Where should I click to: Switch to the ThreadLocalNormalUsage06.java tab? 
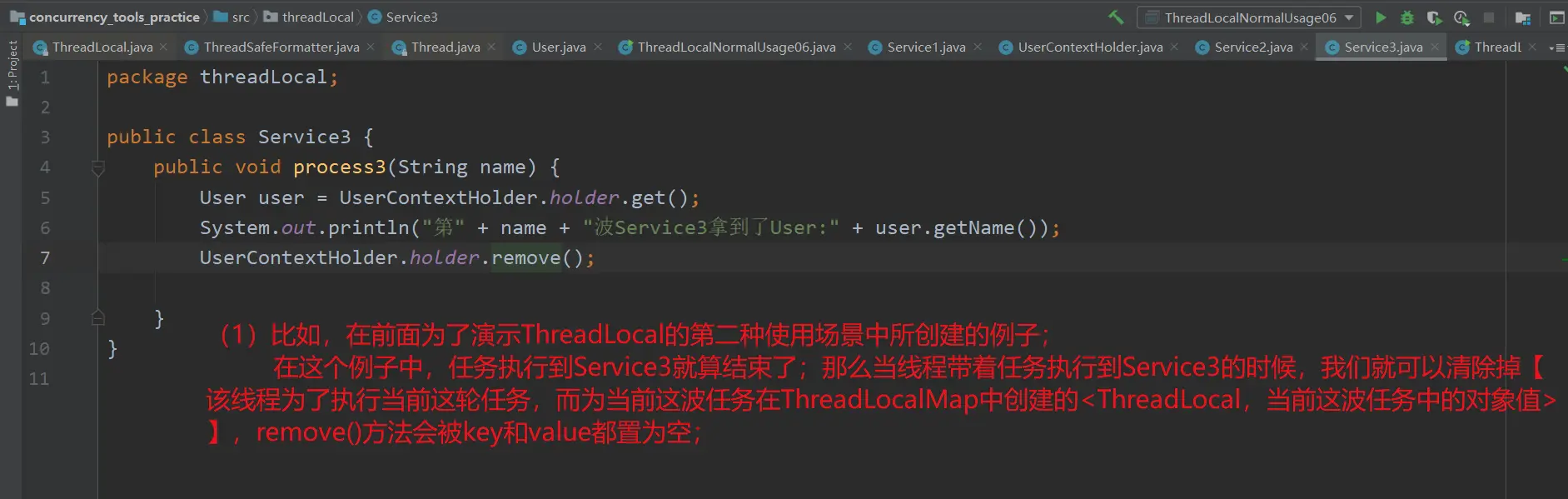736,47
